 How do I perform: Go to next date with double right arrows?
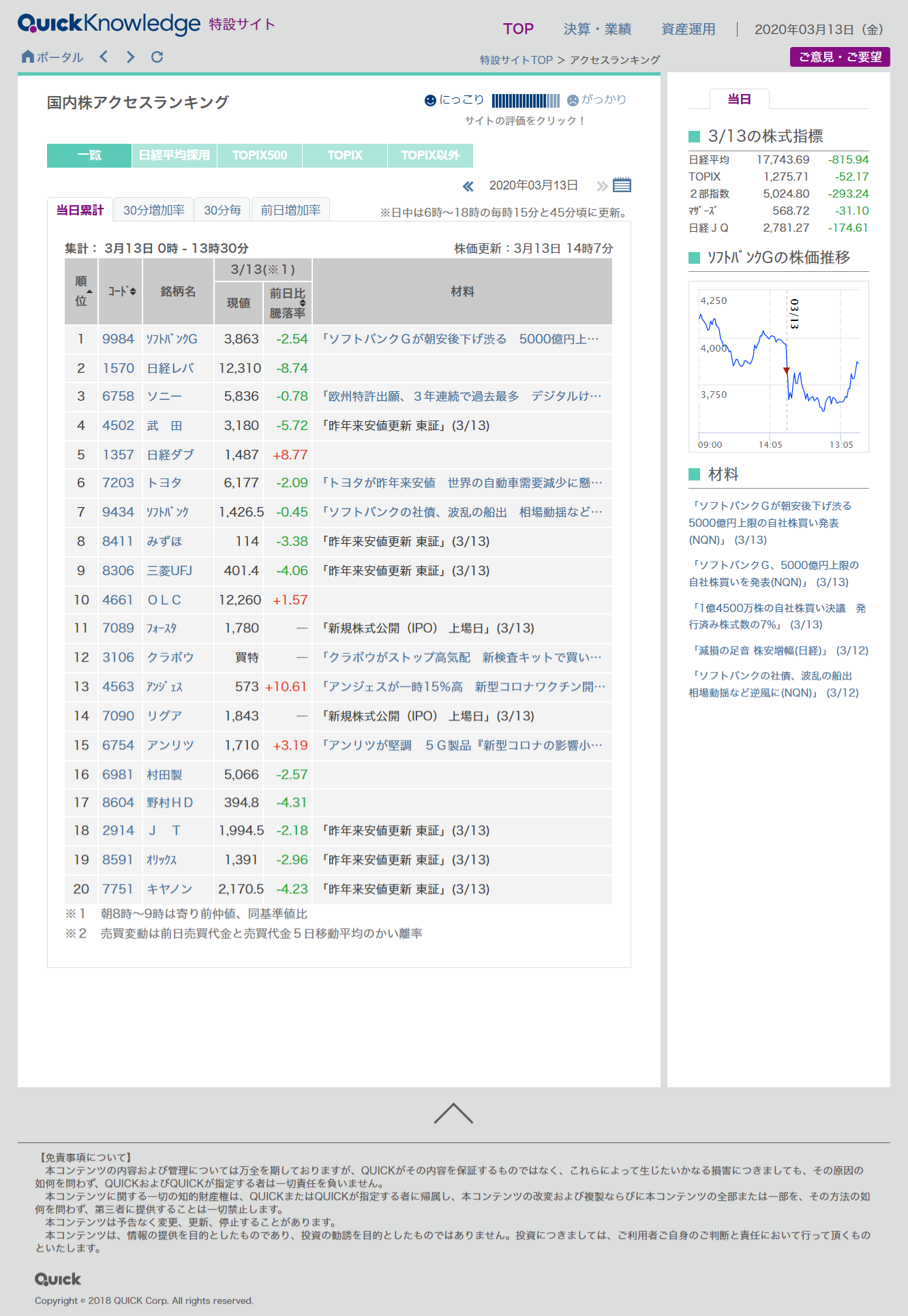[x=602, y=186]
